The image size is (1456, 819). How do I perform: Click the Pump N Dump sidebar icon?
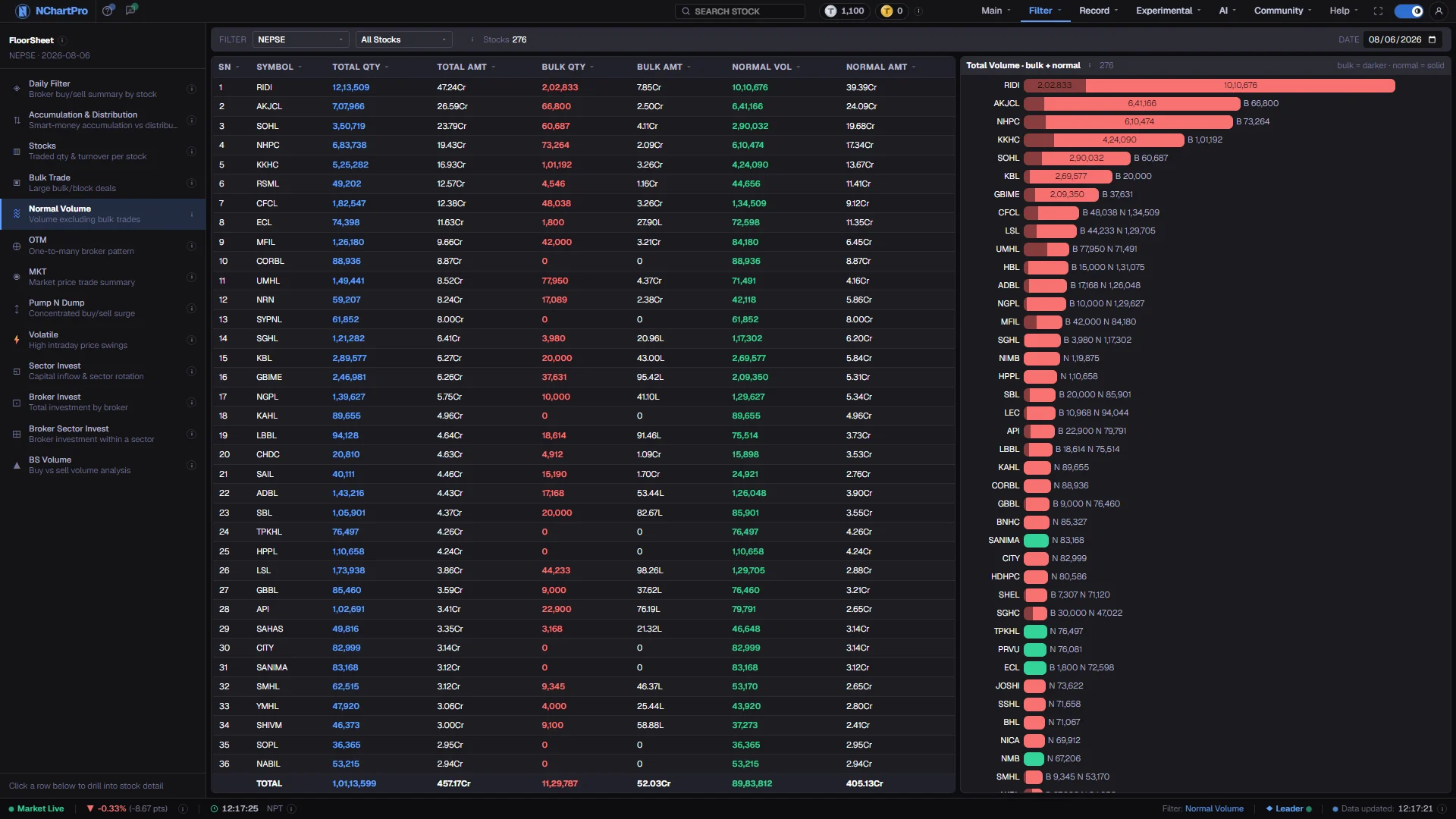pos(17,308)
